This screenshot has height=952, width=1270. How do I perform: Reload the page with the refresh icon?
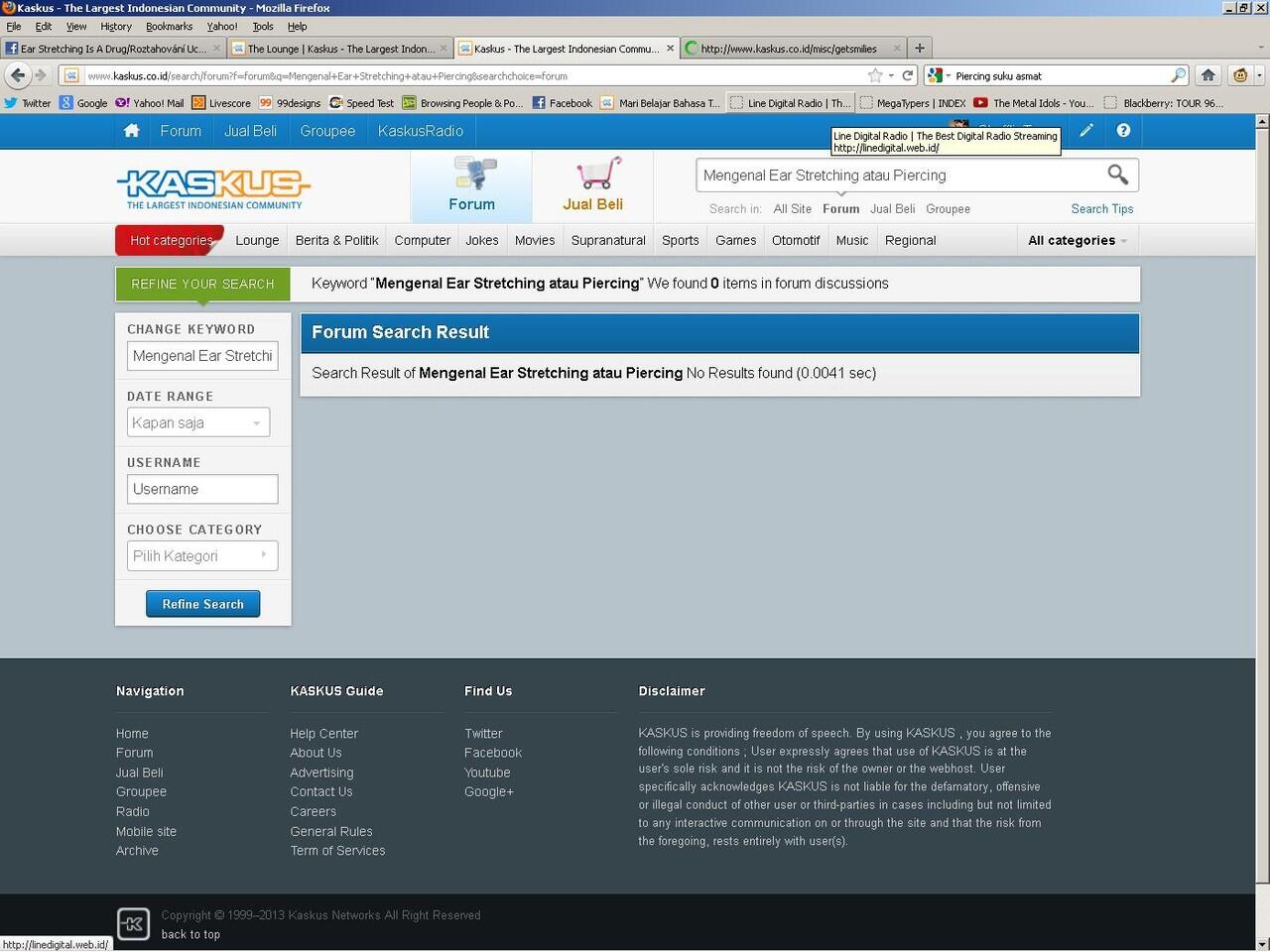pyautogui.click(x=907, y=75)
